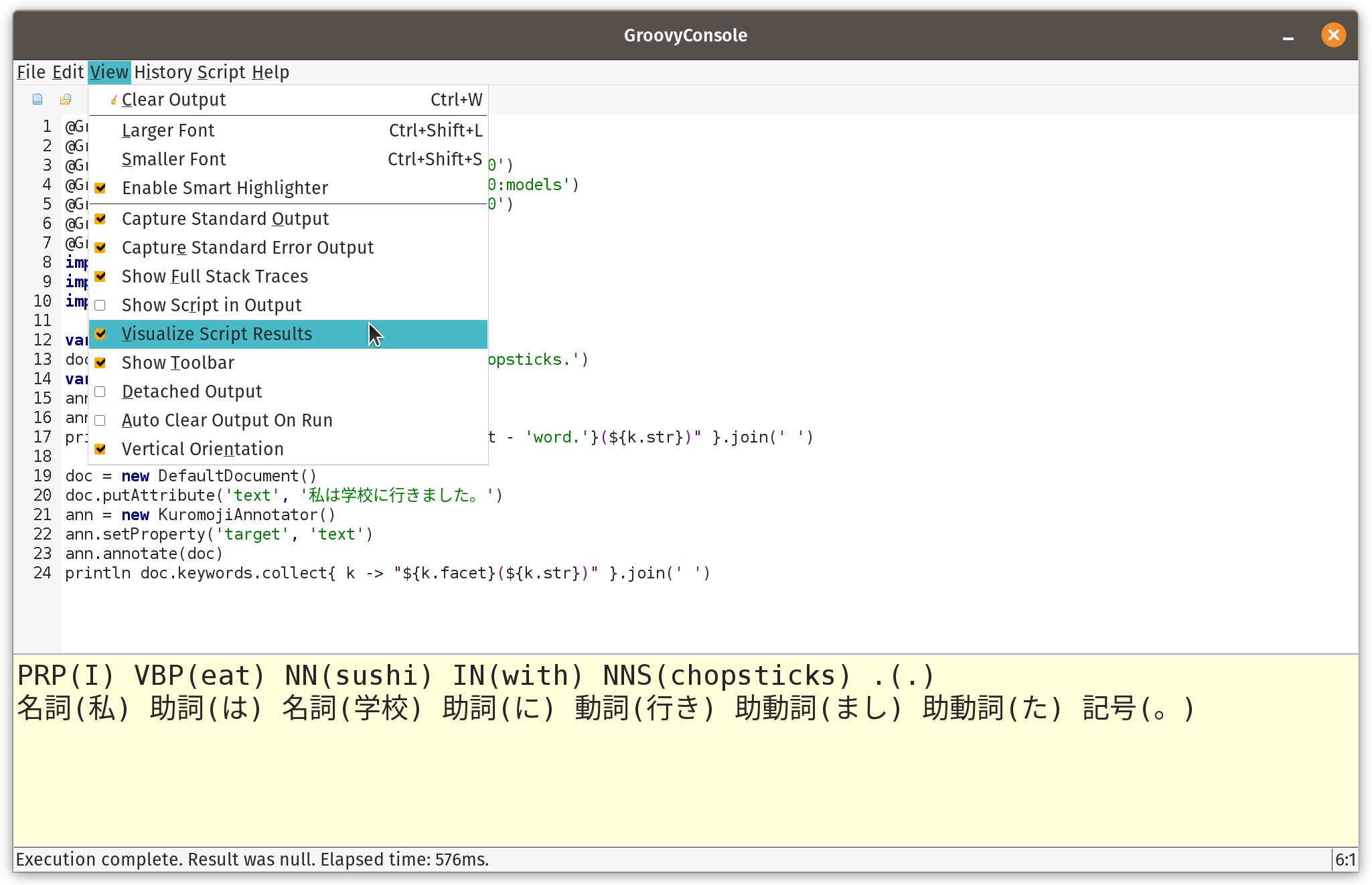The image size is (1372, 885).
Task: Expand the File menu
Action: 31,72
